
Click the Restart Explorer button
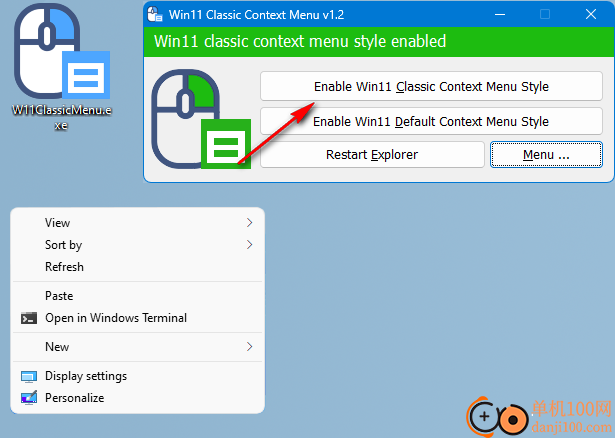coord(372,154)
